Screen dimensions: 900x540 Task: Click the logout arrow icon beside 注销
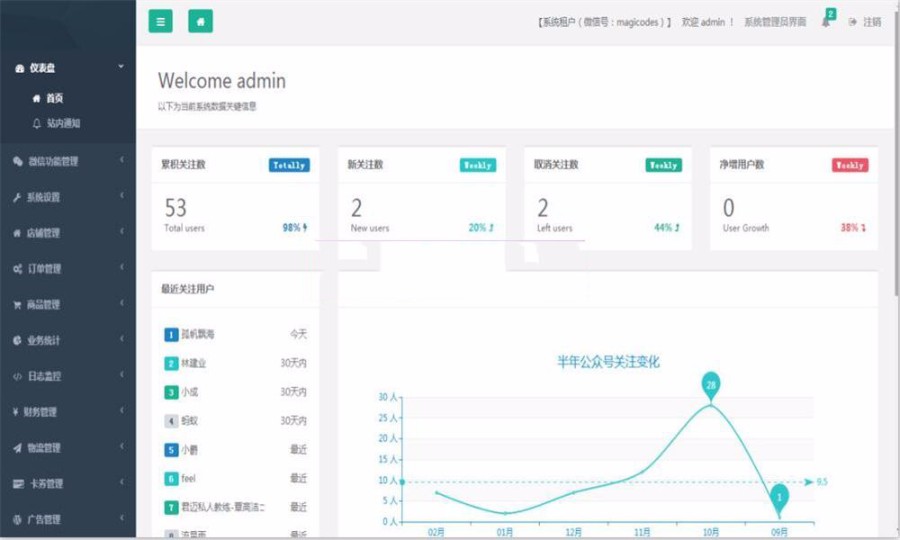tap(852, 22)
